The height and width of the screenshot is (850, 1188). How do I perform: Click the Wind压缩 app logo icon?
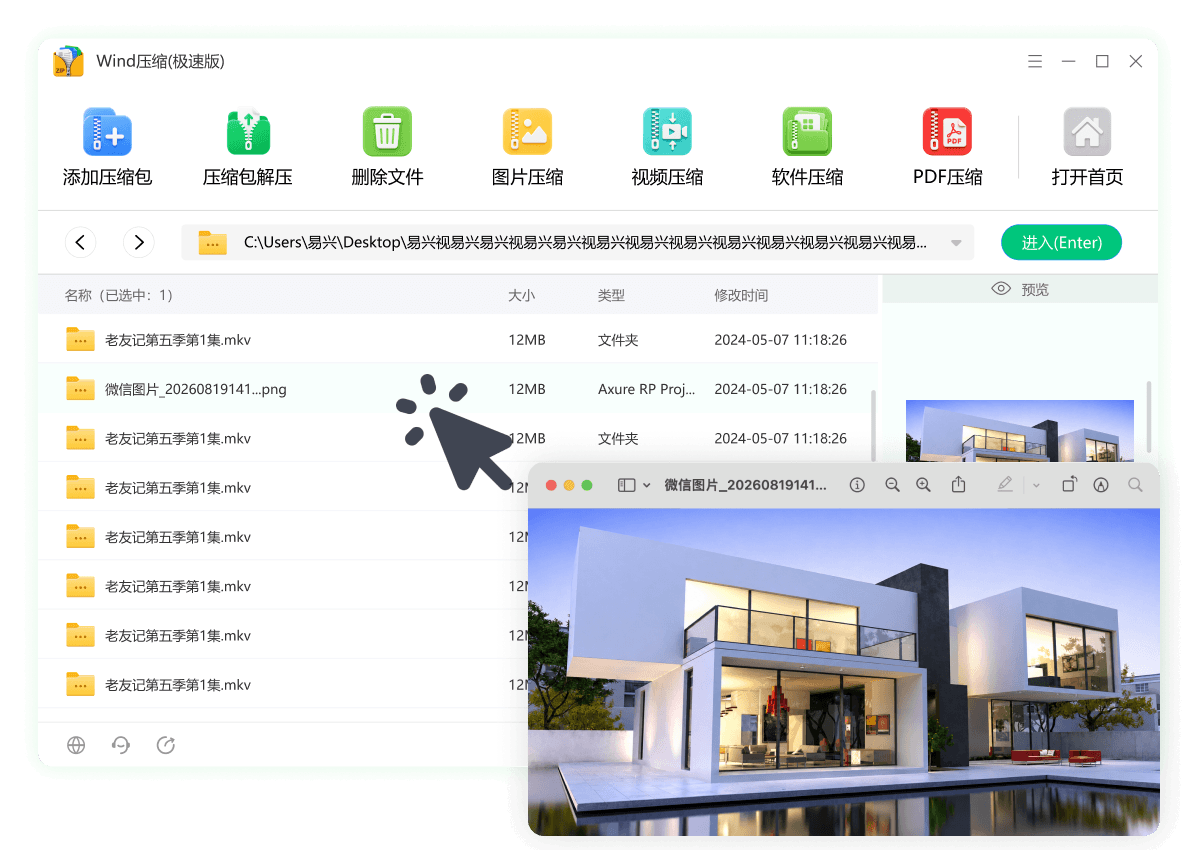pos(68,61)
